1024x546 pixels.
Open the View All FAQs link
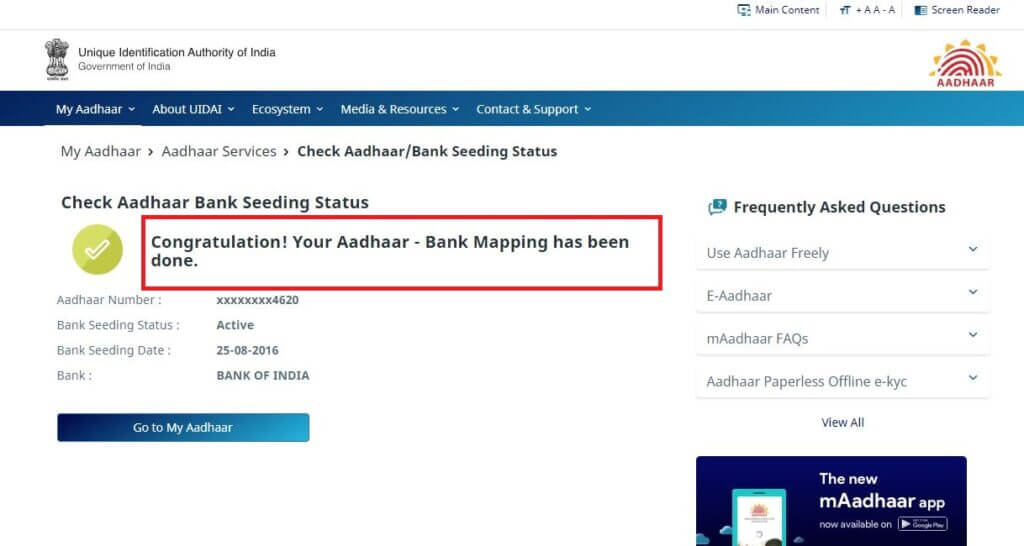click(842, 423)
